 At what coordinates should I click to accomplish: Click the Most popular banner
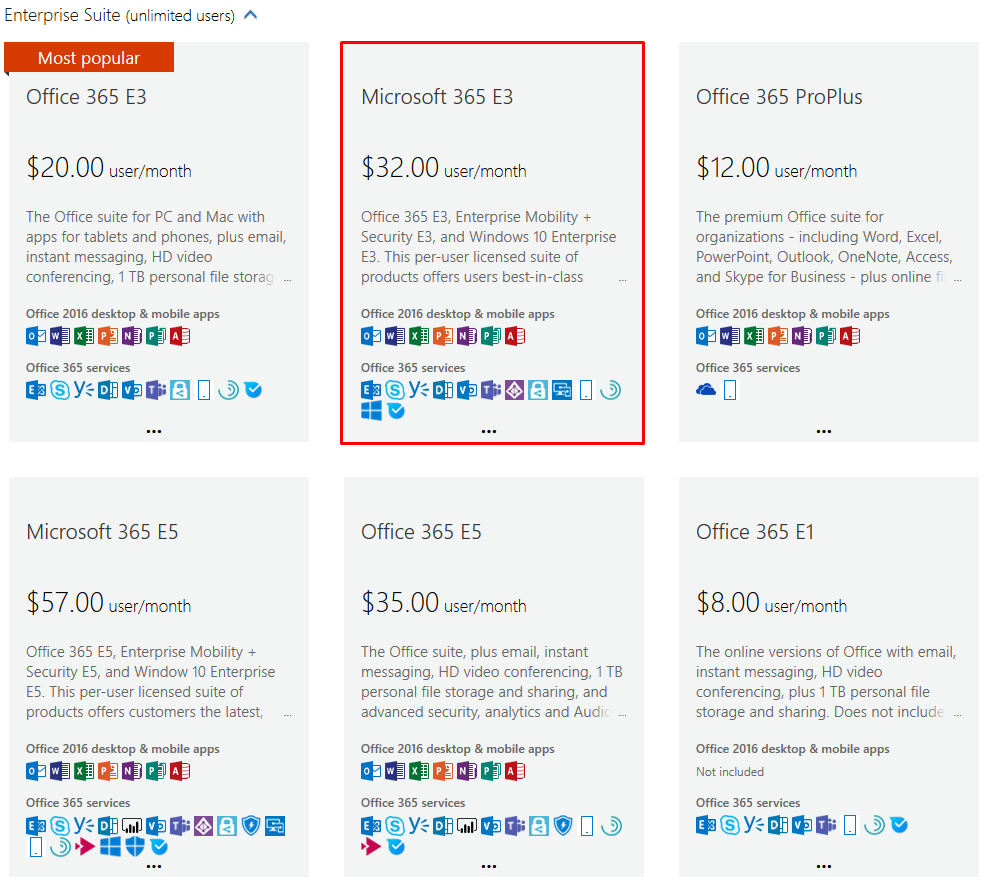89,57
